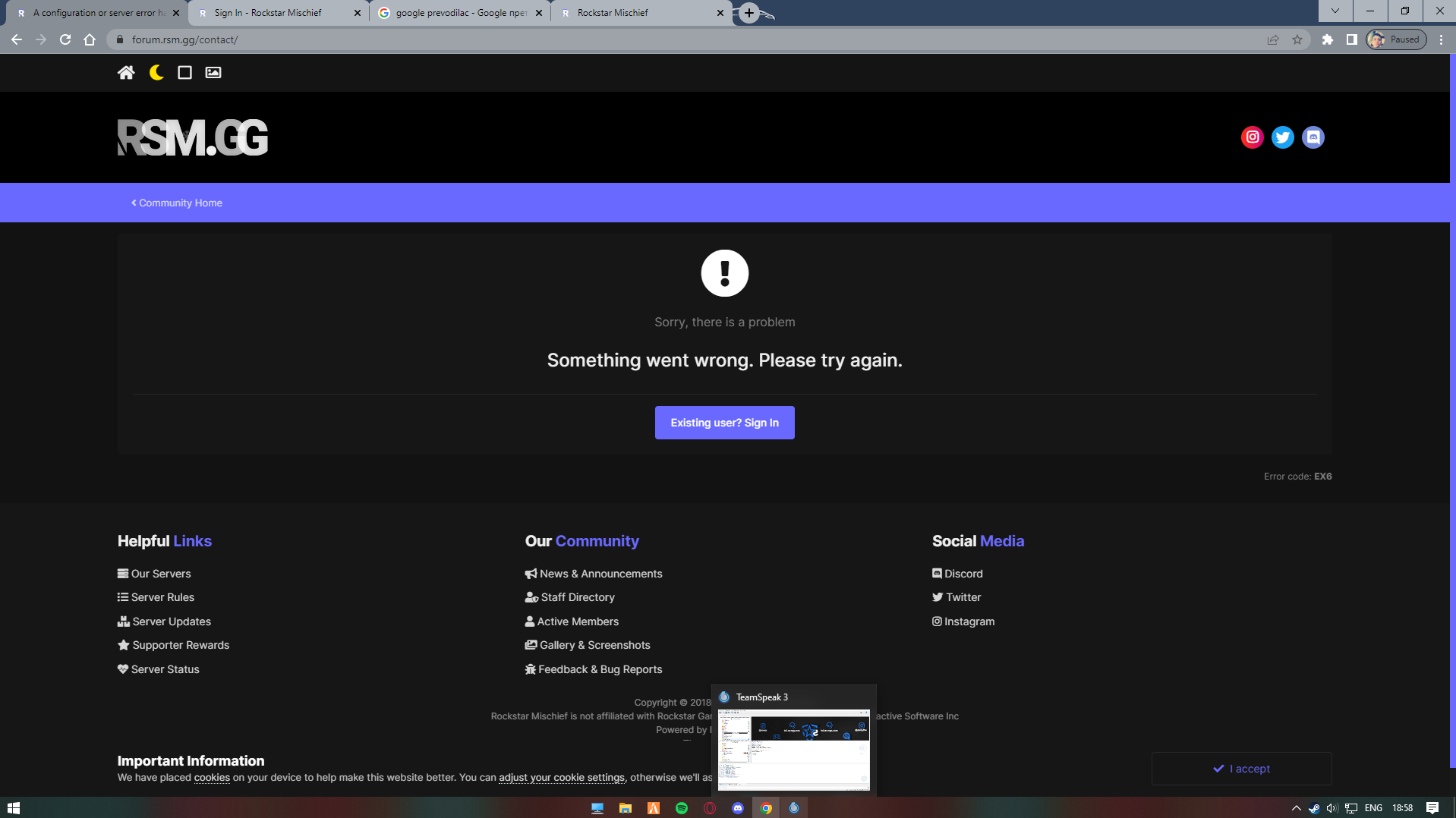Open the volume control in the tray

(1332, 808)
